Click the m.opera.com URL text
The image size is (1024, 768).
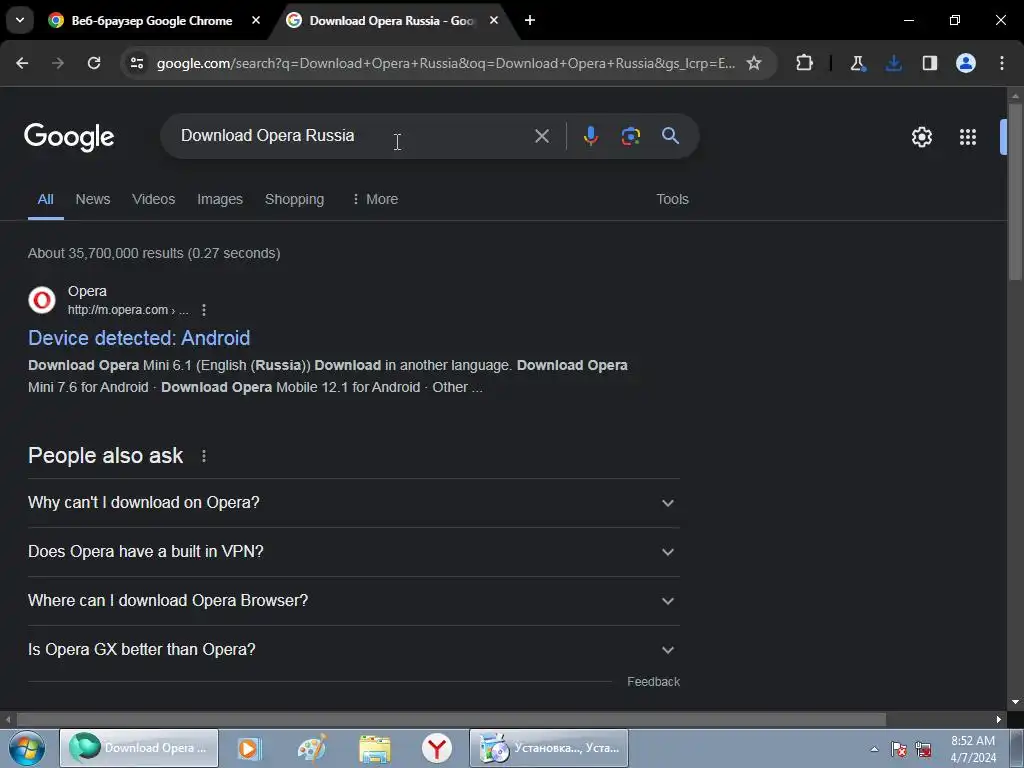coord(128,310)
